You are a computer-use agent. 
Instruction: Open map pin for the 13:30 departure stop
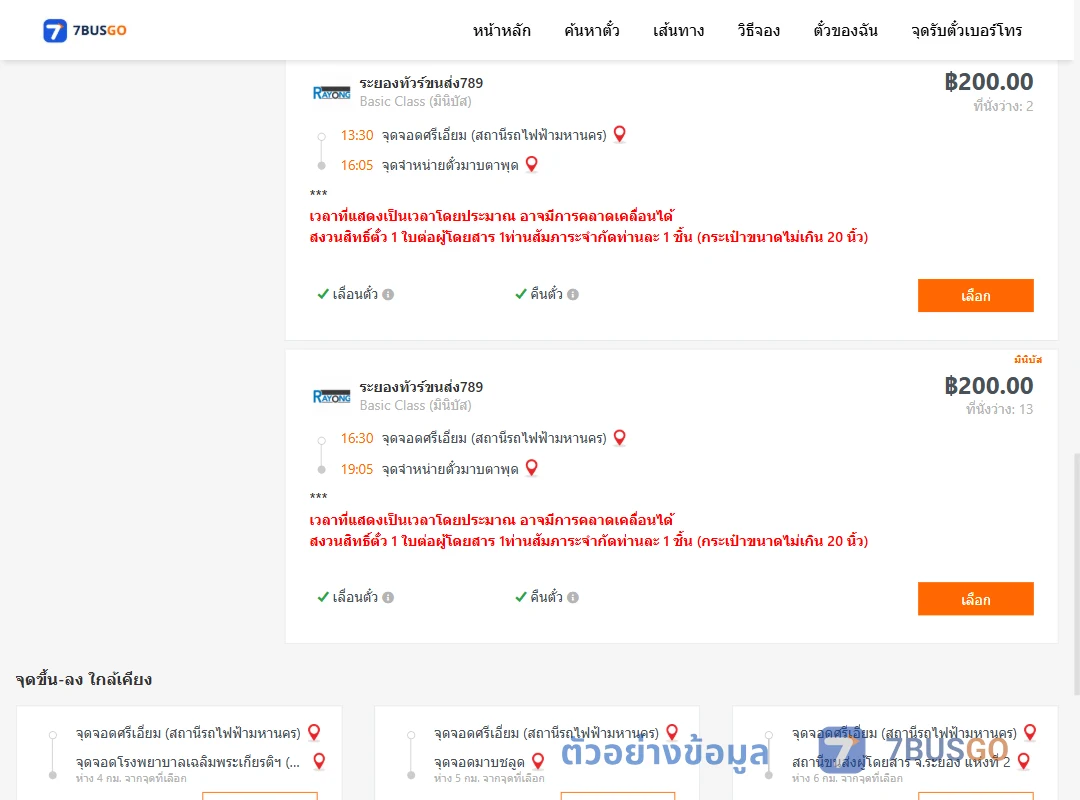click(620, 134)
